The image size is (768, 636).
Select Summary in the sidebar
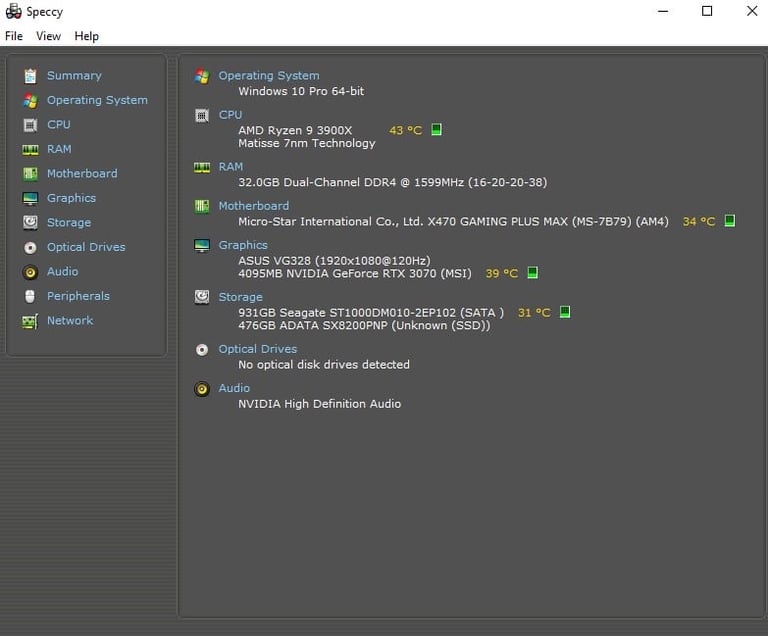[74, 75]
